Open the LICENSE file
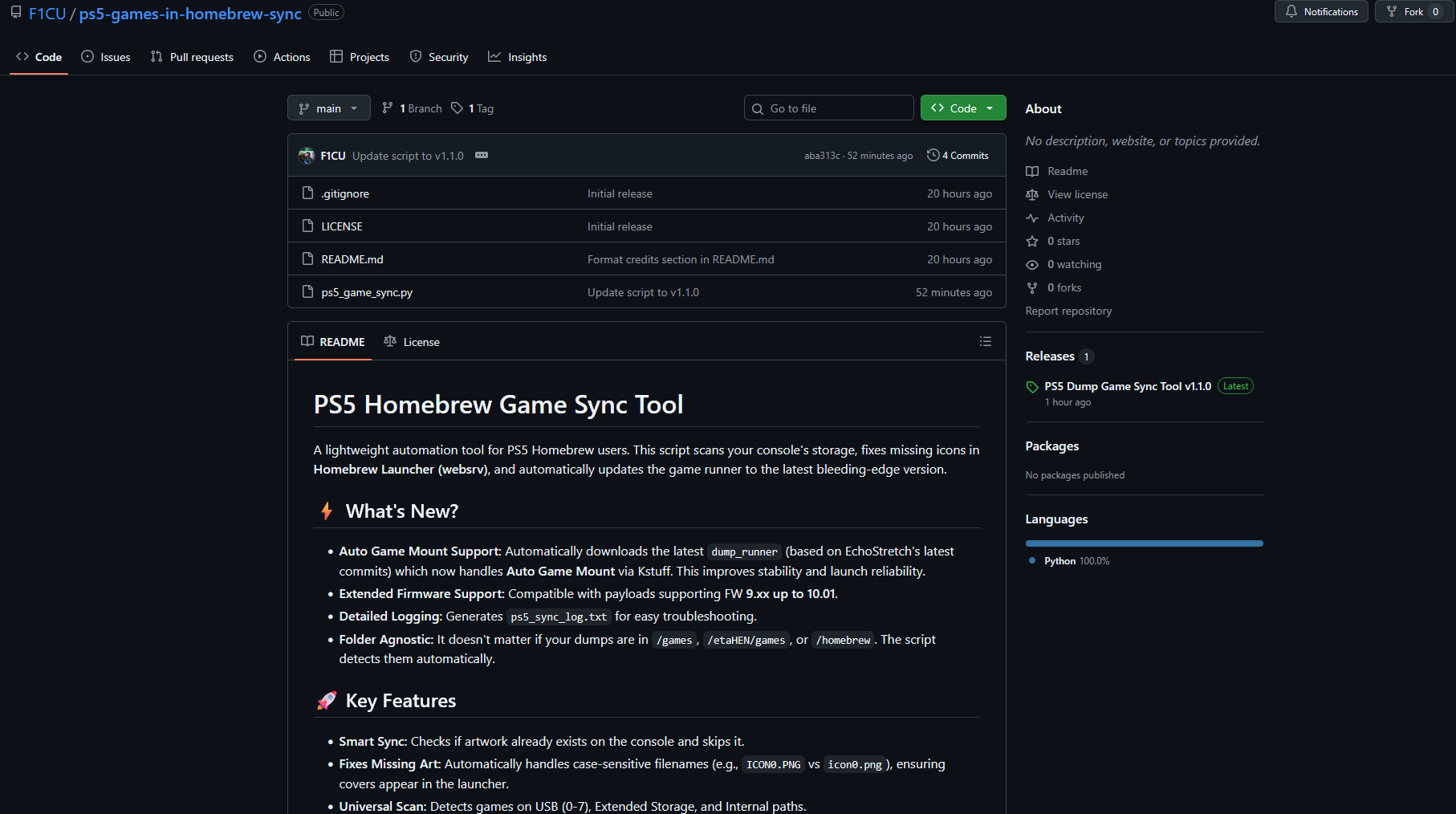The width and height of the screenshot is (1456, 814). point(342,226)
